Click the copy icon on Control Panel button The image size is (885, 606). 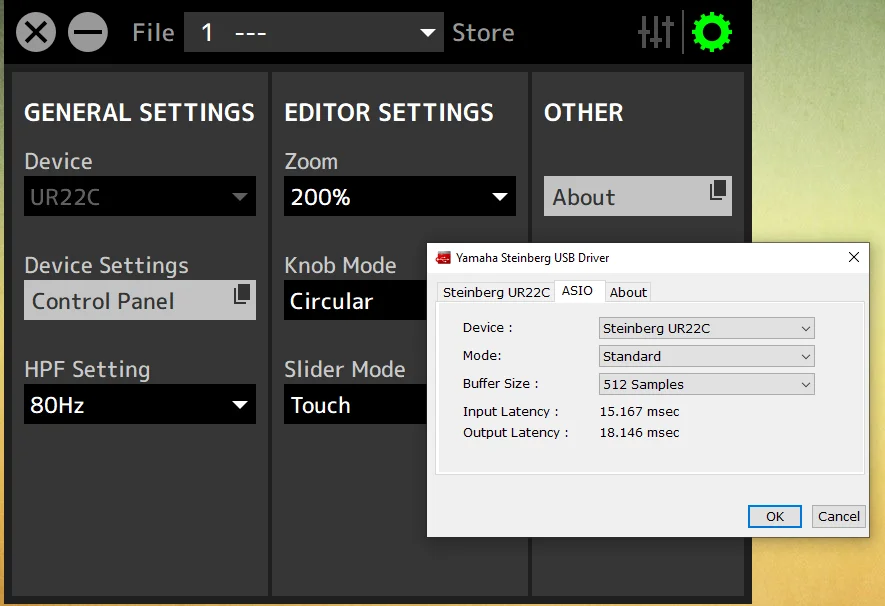click(240, 292)
